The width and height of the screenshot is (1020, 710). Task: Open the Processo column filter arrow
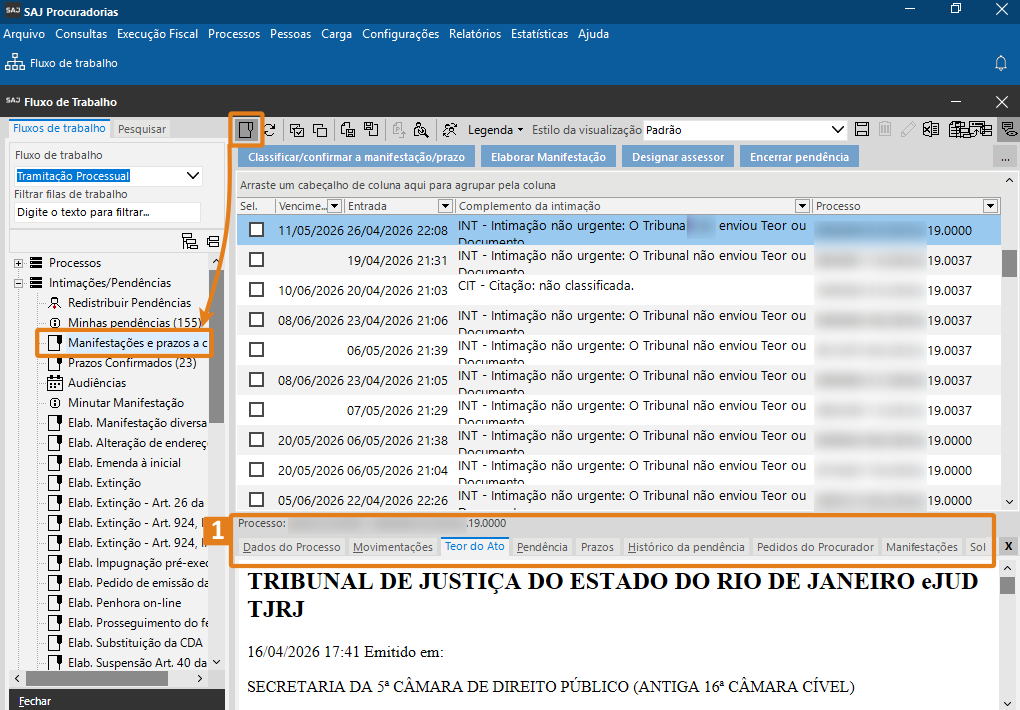990,206
